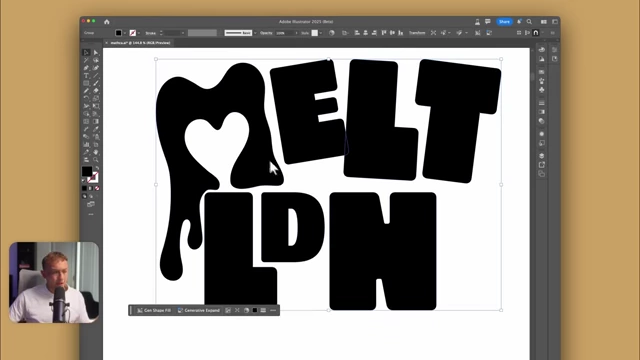Click the Fill swatch in toolbar
Viewport: 640px width, 360px height.
point(87,171)
